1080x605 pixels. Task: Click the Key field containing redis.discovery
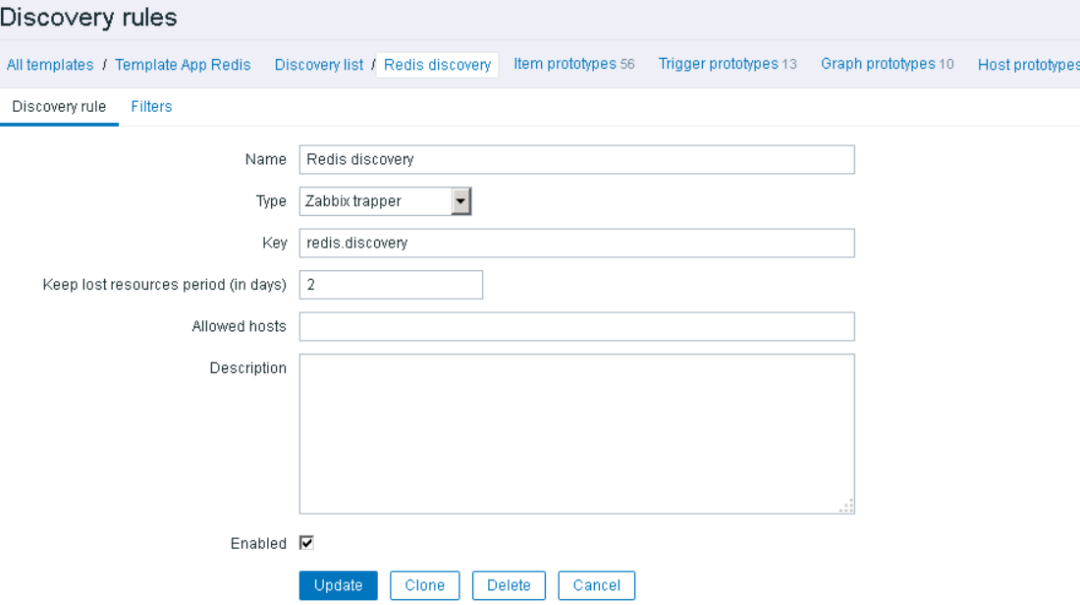pos(577,243)
